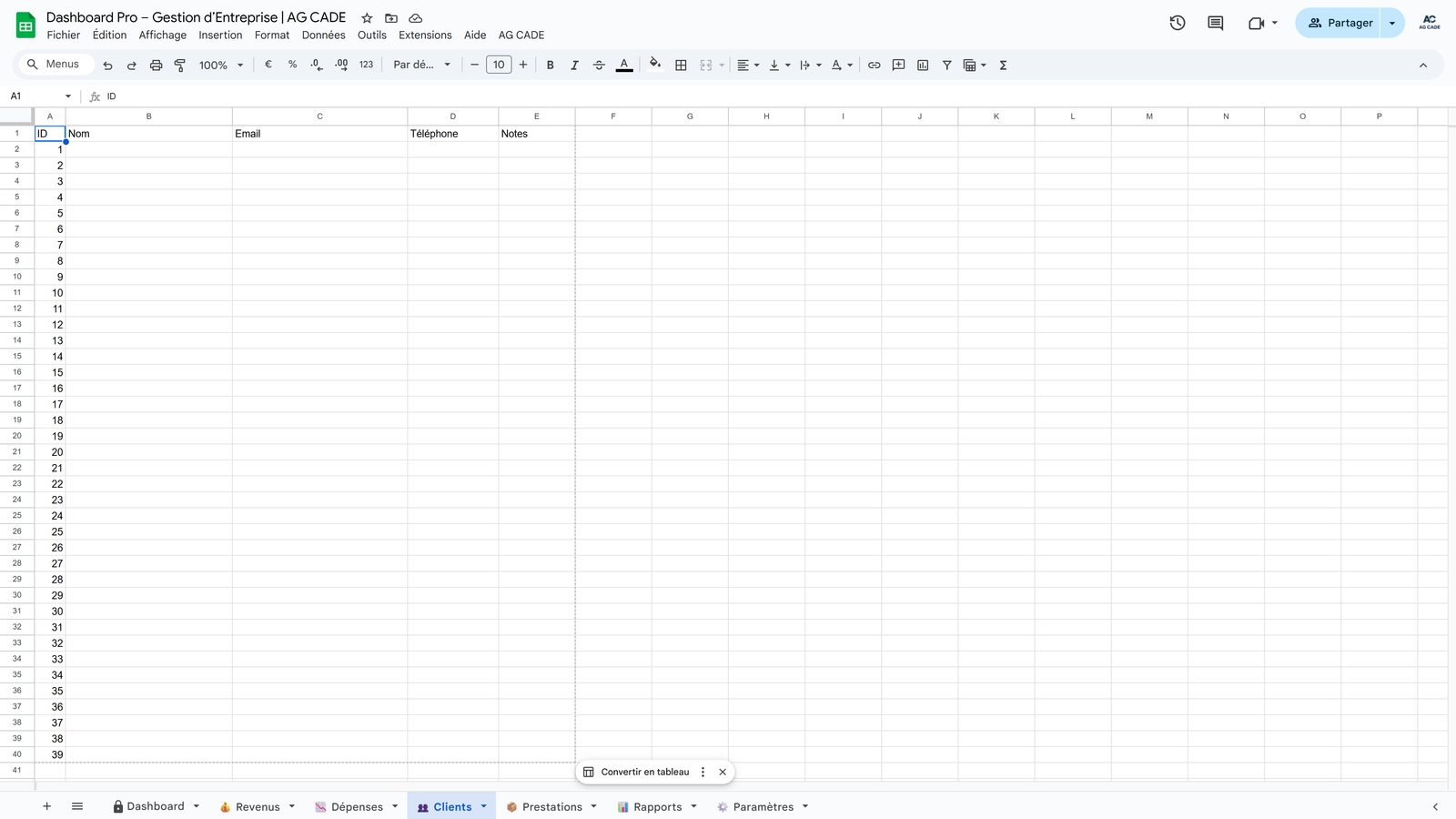Toggle strikethrough formatting
1456x819 pixels.
coord(599,66)
